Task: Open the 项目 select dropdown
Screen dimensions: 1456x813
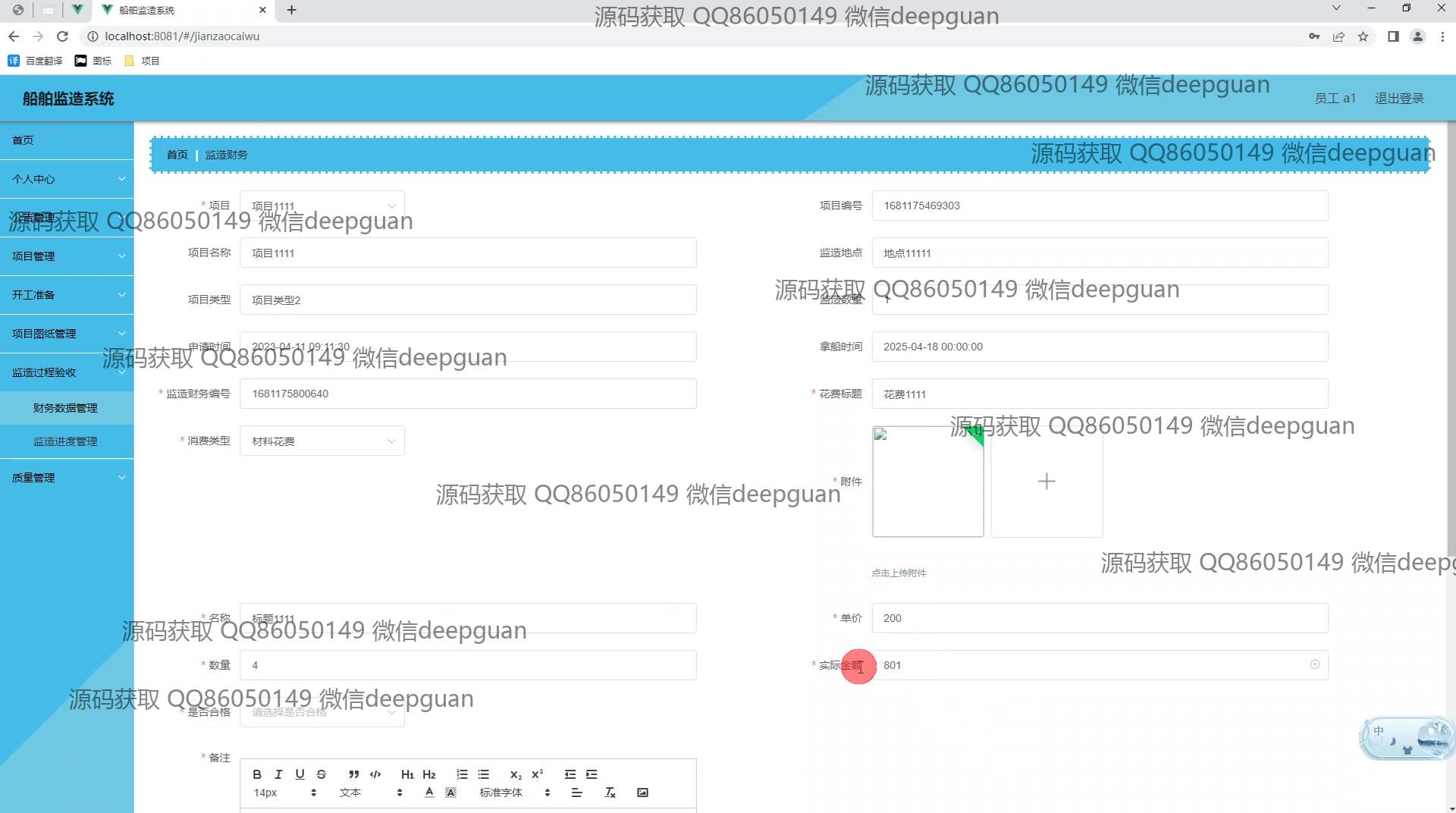Action: pyautogui.click(x=322, y=206)
